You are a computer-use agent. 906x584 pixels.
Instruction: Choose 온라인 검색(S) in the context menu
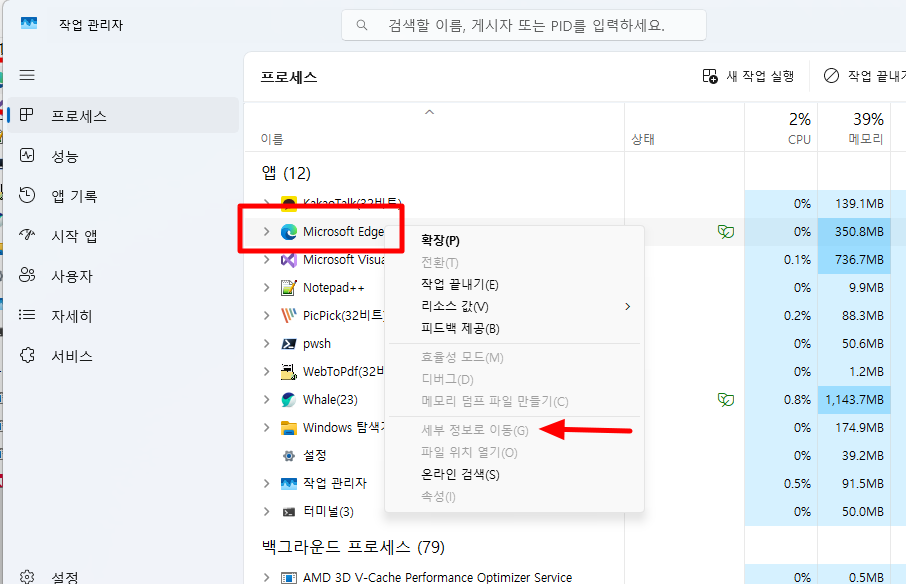click(514, 475)
